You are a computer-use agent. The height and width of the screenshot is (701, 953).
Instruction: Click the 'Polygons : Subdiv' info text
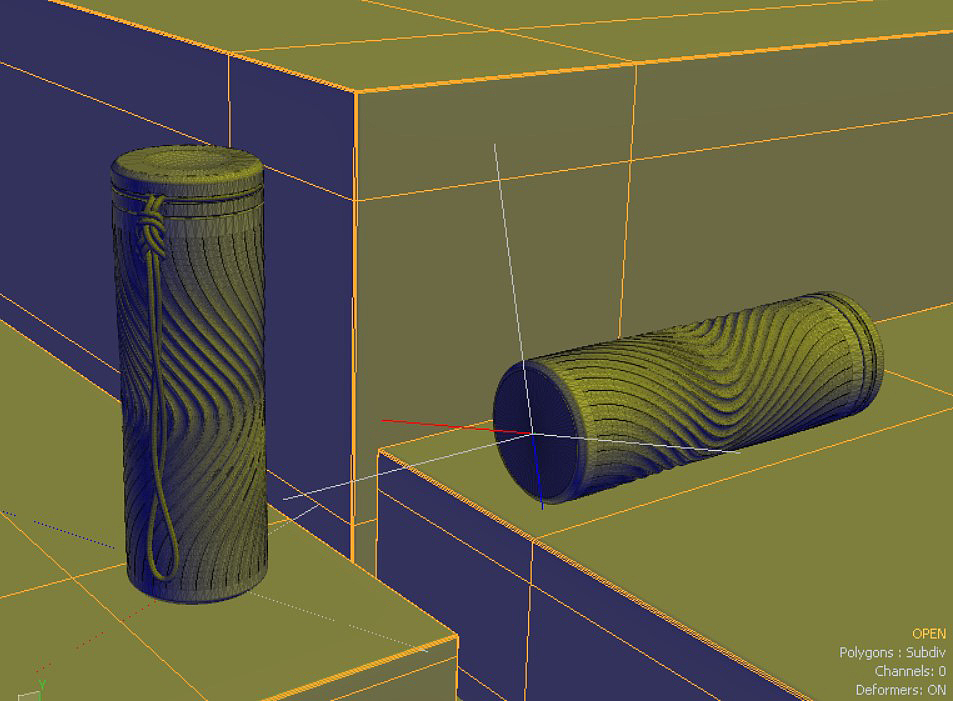coord(892,652)
